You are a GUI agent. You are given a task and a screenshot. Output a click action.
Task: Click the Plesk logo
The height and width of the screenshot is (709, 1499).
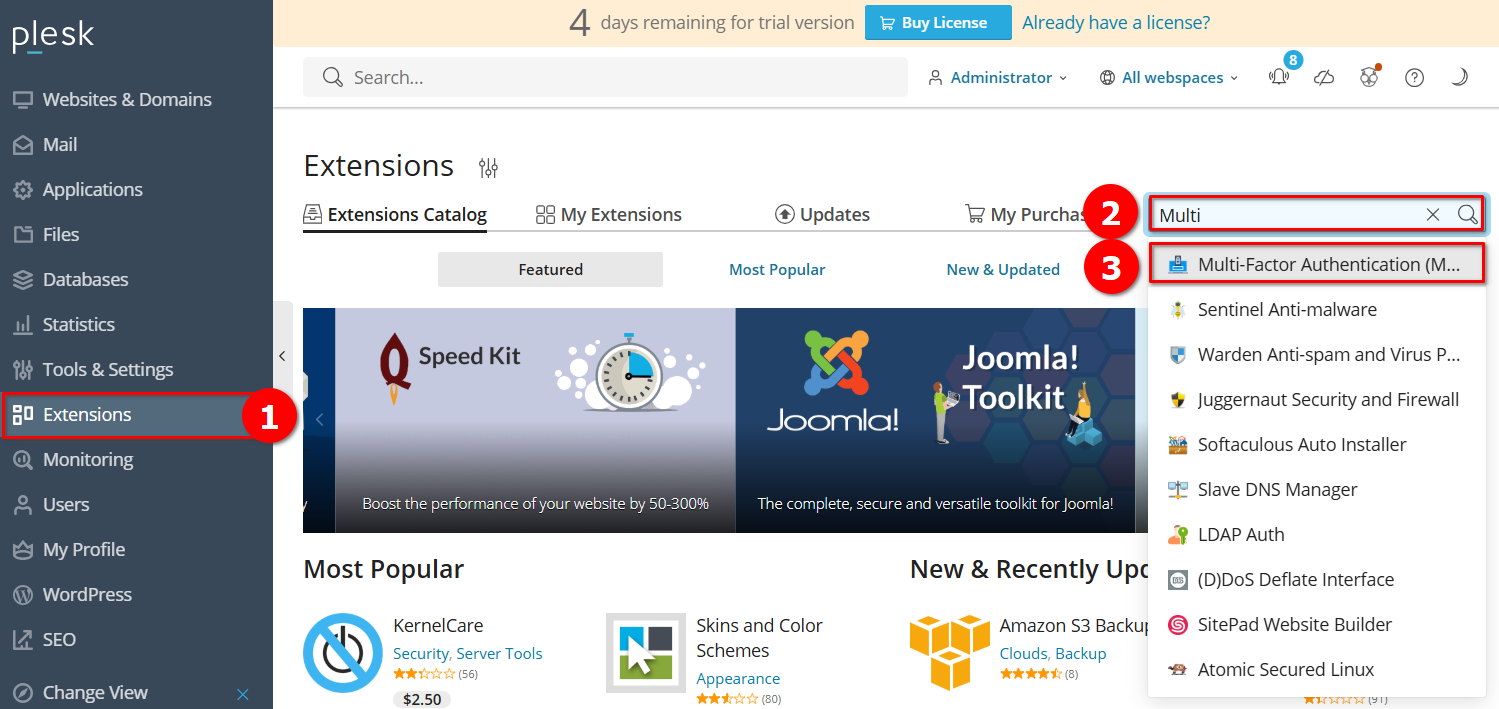pyautogui.click(x=53, y=36)
